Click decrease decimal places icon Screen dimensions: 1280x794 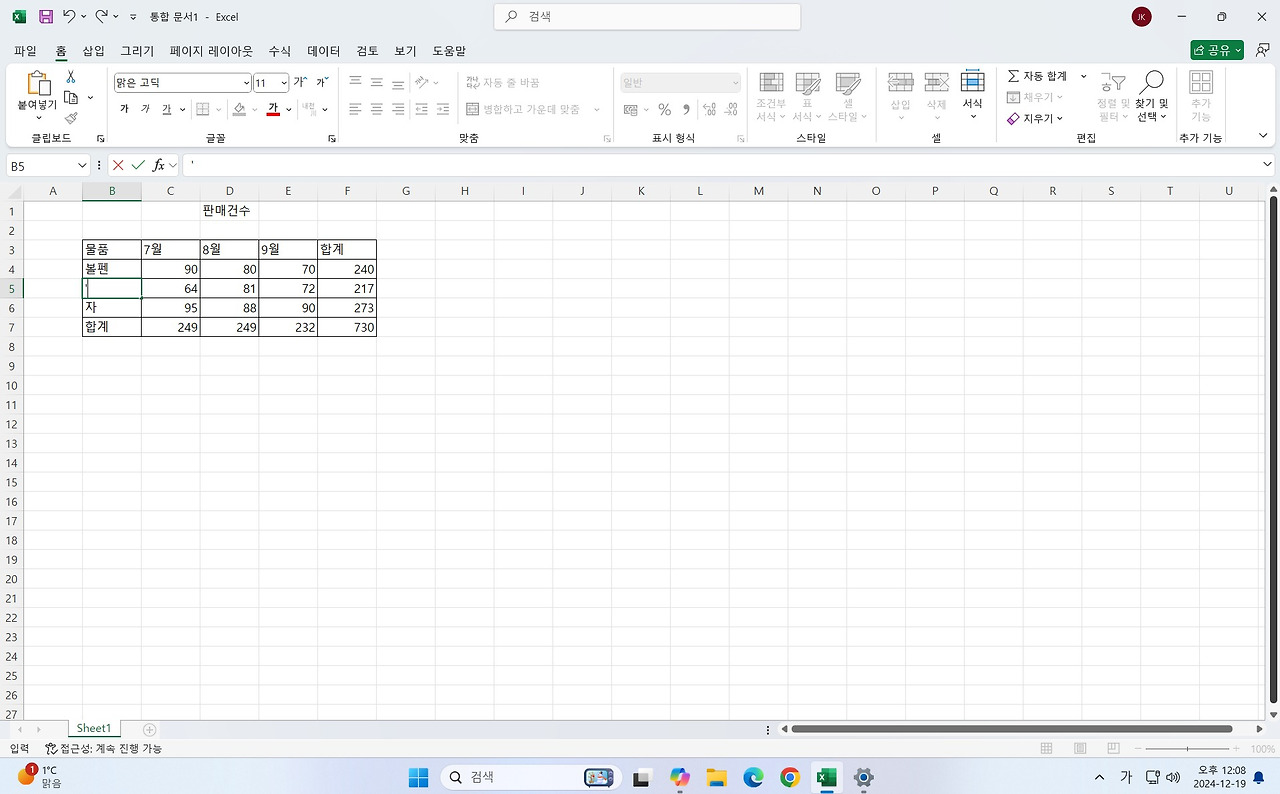pyautogui.click(x=731, y=109)
